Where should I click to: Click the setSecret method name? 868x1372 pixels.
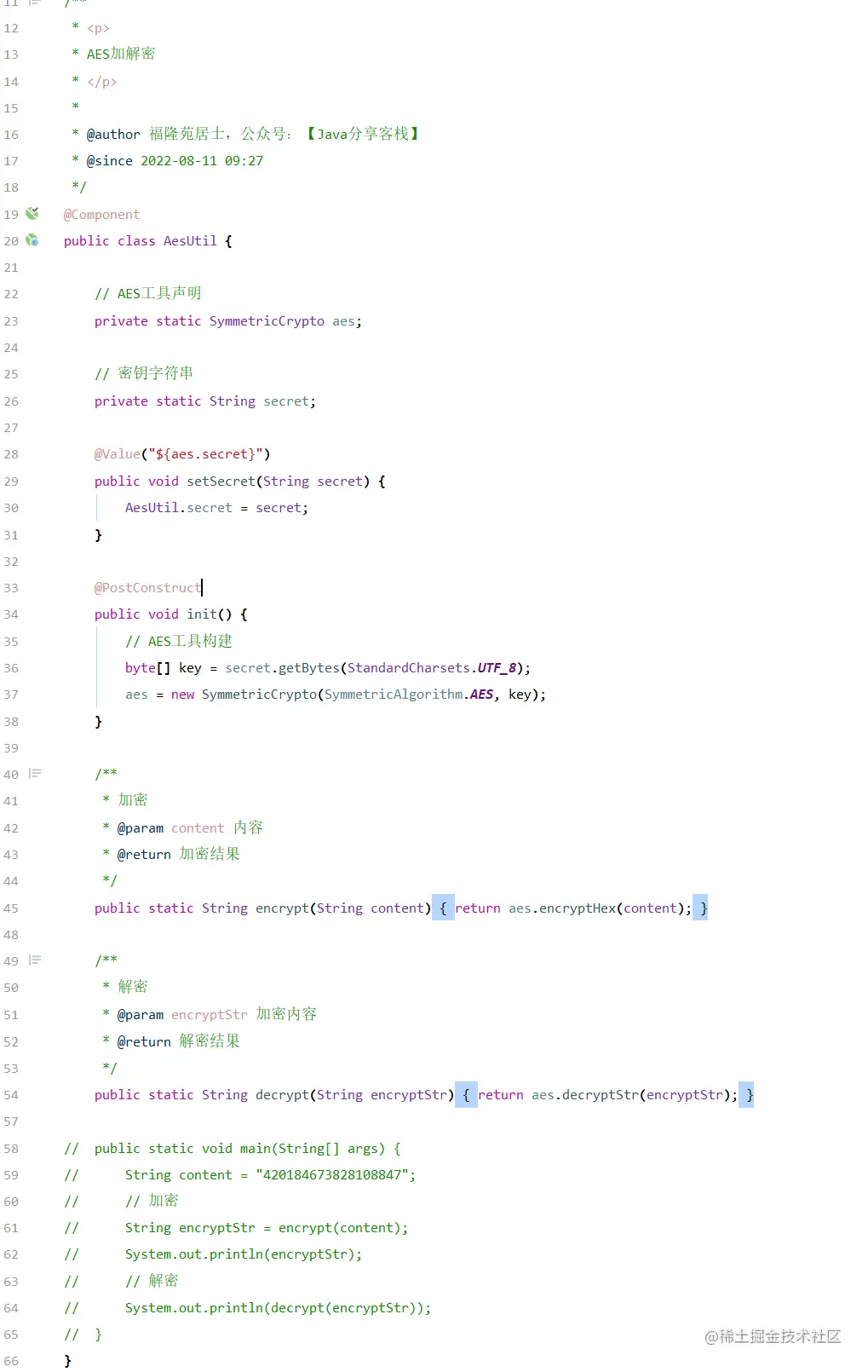[221, 481]
